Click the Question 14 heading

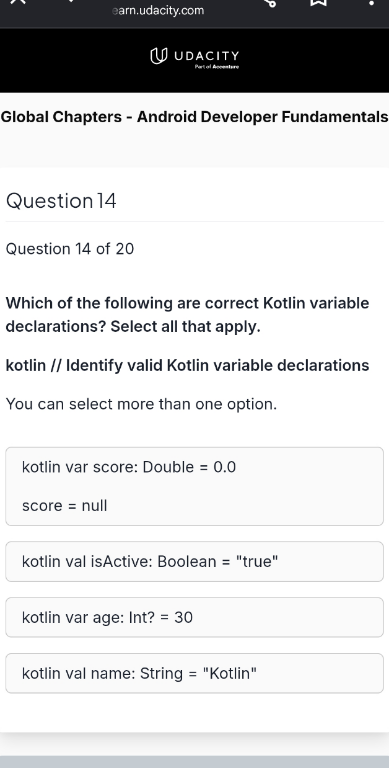tap(61, 201)
